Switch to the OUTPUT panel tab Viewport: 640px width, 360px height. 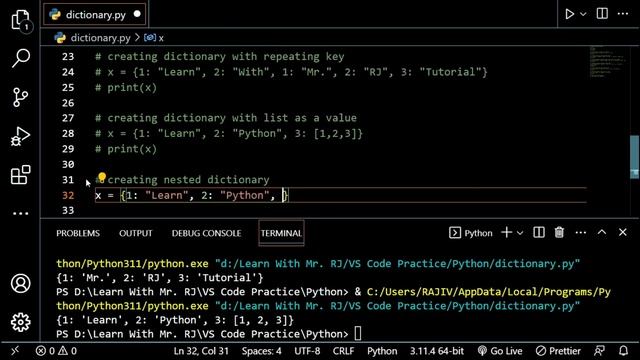tap(136, 233)
